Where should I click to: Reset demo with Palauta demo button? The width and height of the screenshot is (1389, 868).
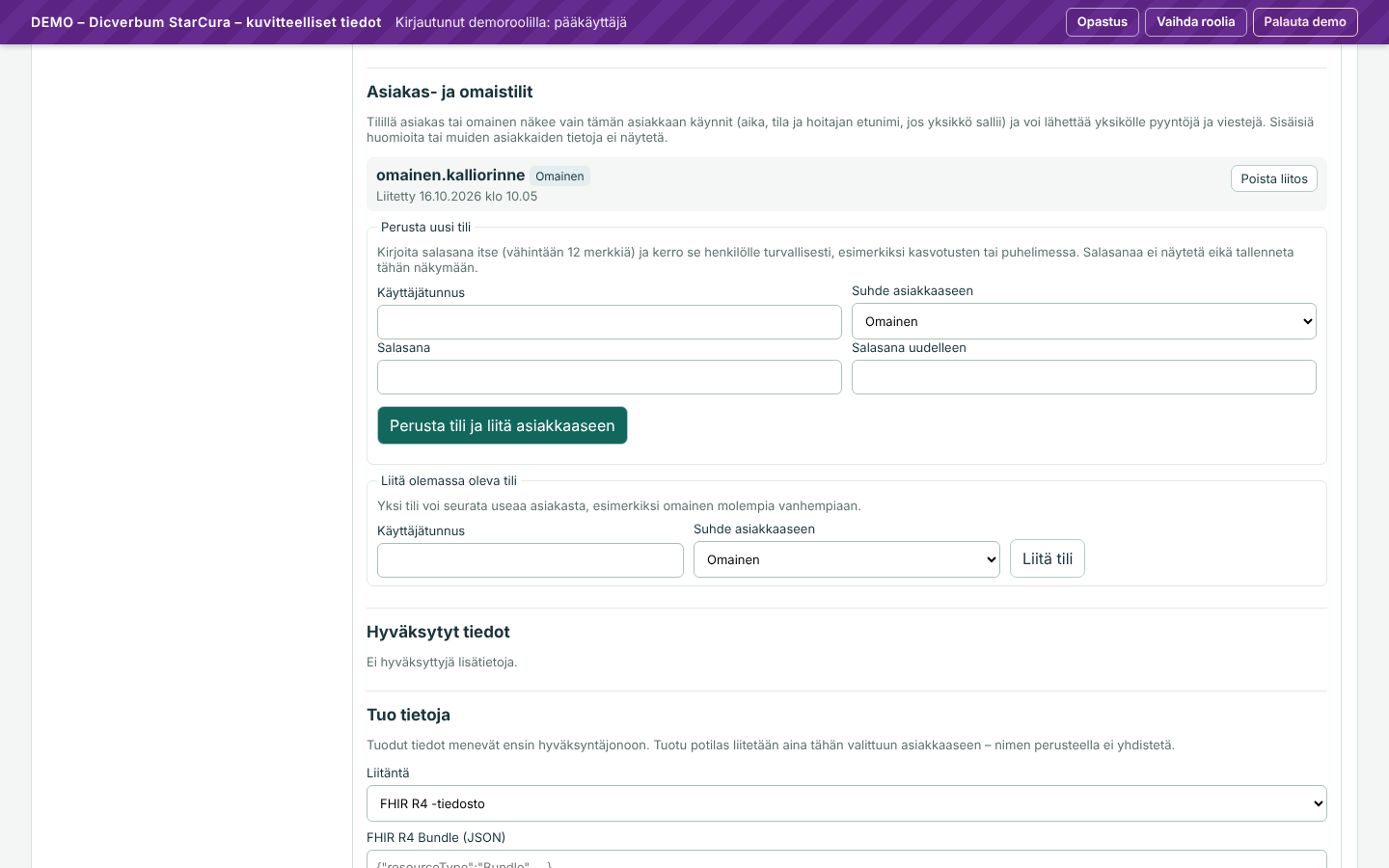click(1305, 22)
